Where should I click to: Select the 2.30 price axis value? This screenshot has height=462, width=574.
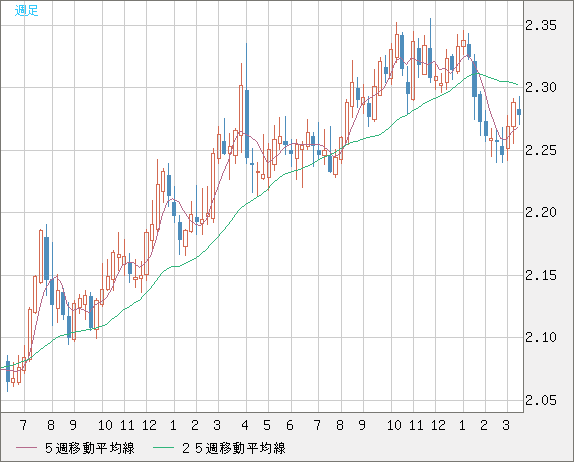[x=541, y=87]
